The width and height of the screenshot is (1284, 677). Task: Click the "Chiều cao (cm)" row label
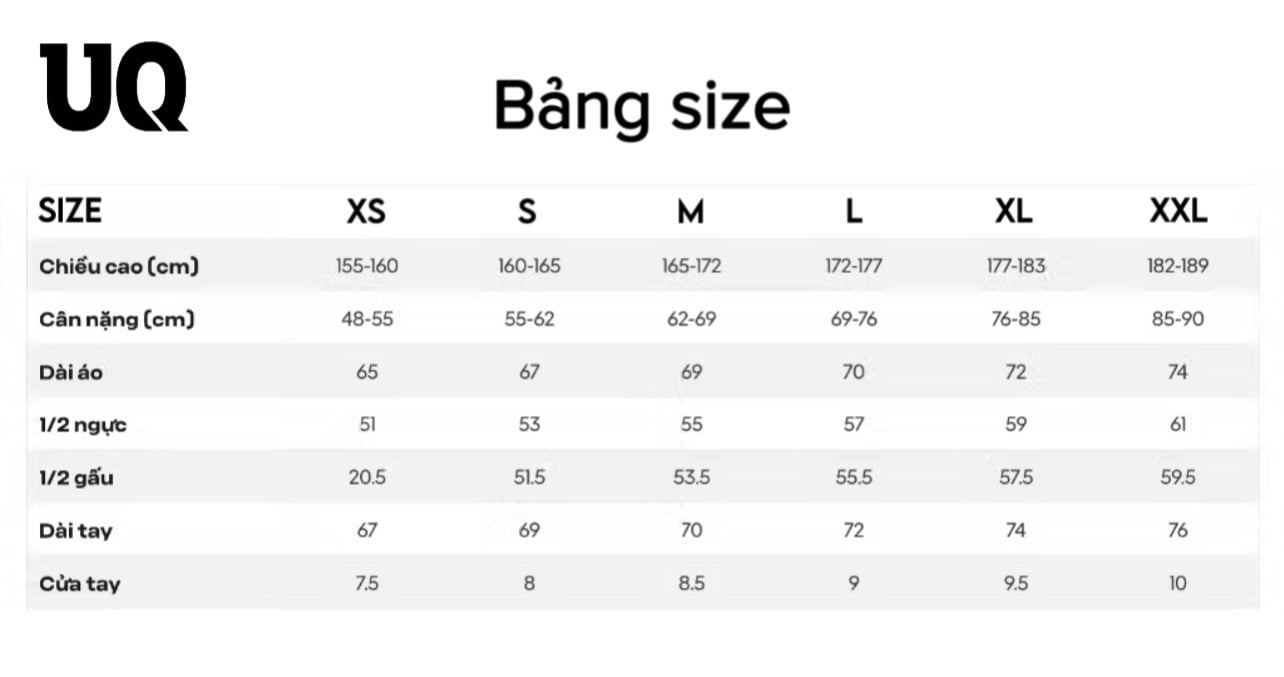pyautogui.click(x=119, y=266)
